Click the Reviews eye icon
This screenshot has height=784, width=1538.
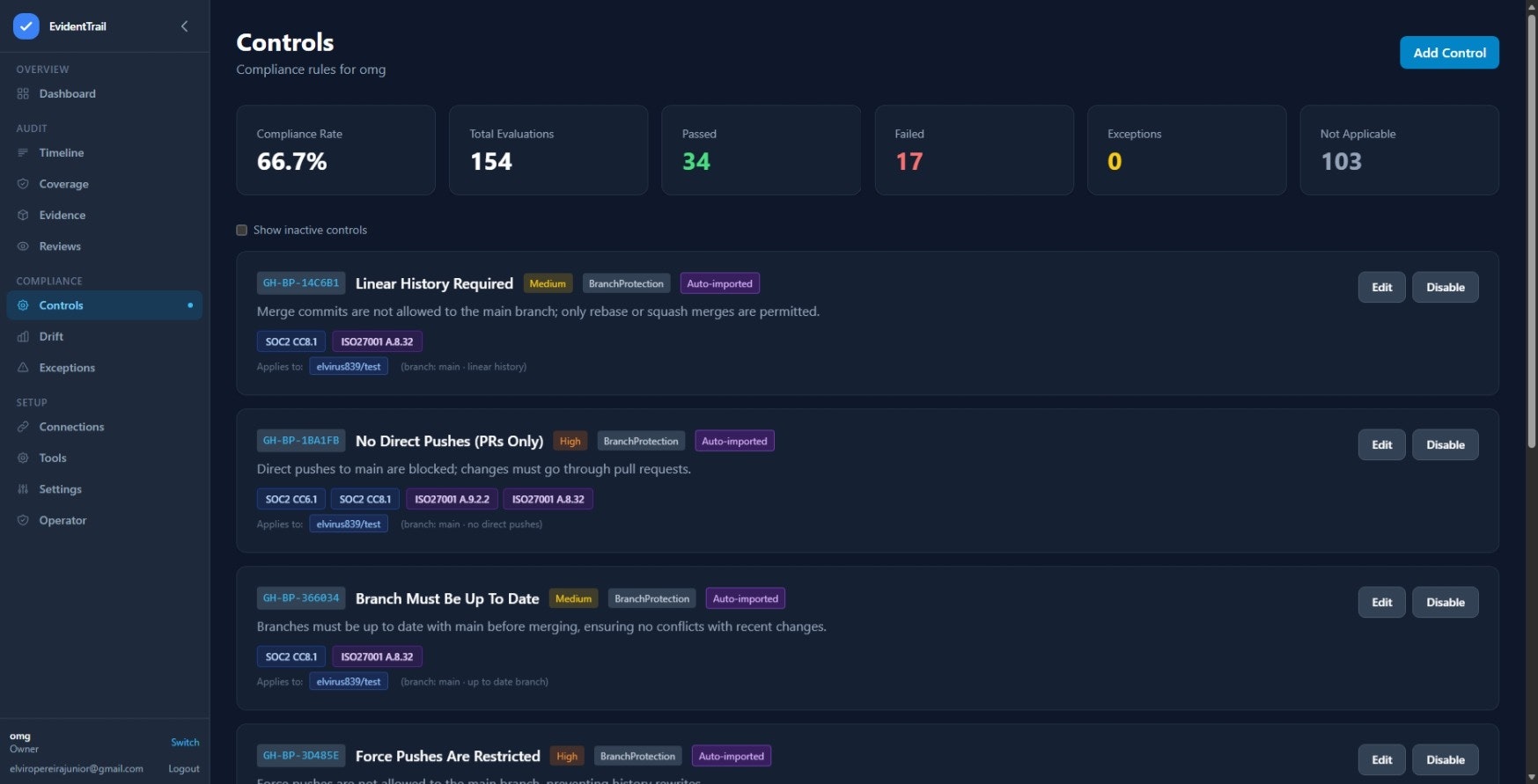[23, 246]
